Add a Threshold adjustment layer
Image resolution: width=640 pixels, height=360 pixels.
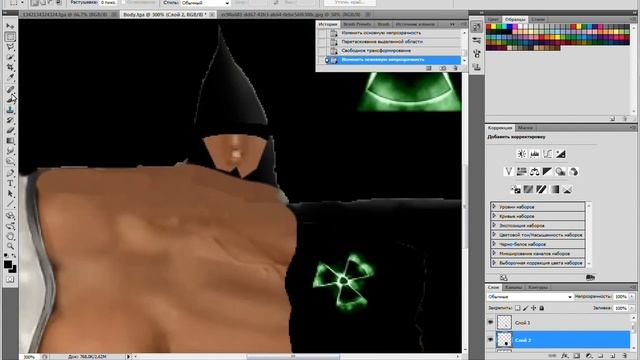coord(541,189)
